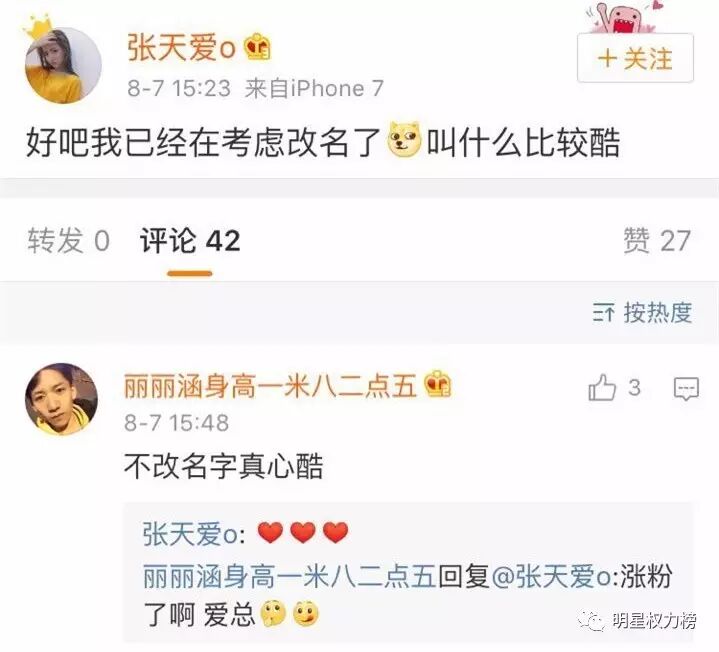Open the commenter's avatar photo
Screen dimensions: 719x652
click(61, 398)
